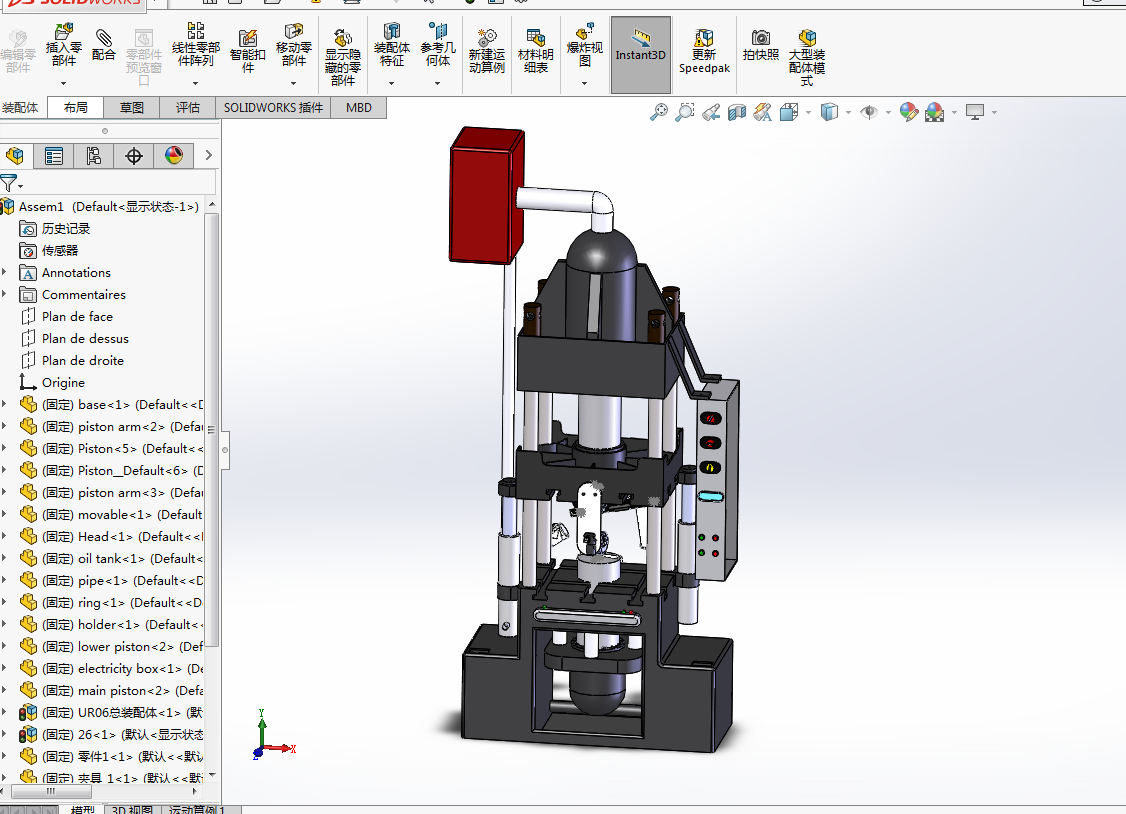Screen dimensions: 1126x814
Task: Click Show Hidden Components (显示隐藏的零部件)
Action: pyautogui.click(x=343, y=57)
